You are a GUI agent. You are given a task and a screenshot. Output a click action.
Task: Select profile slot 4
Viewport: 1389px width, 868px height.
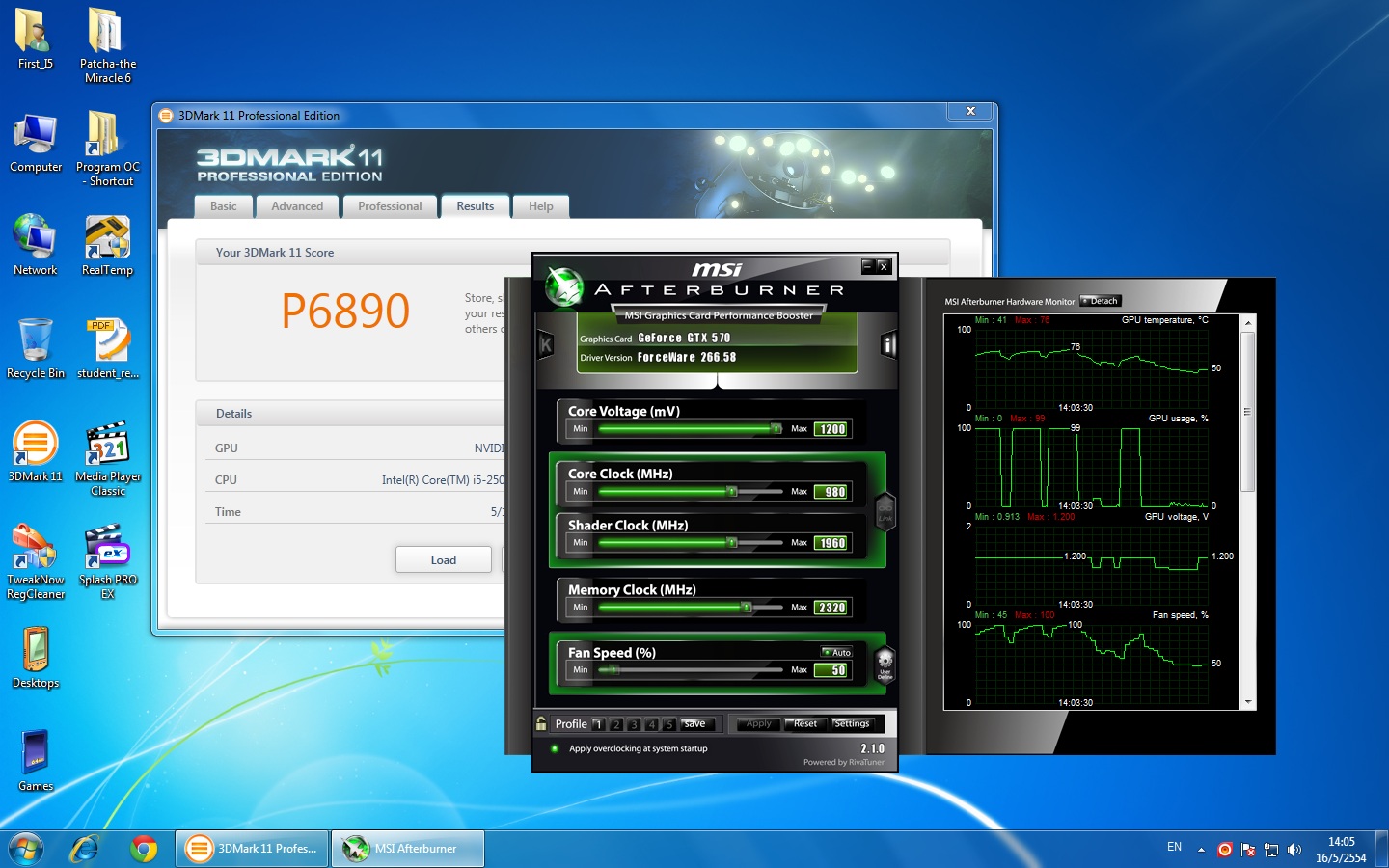pos(652,723)
